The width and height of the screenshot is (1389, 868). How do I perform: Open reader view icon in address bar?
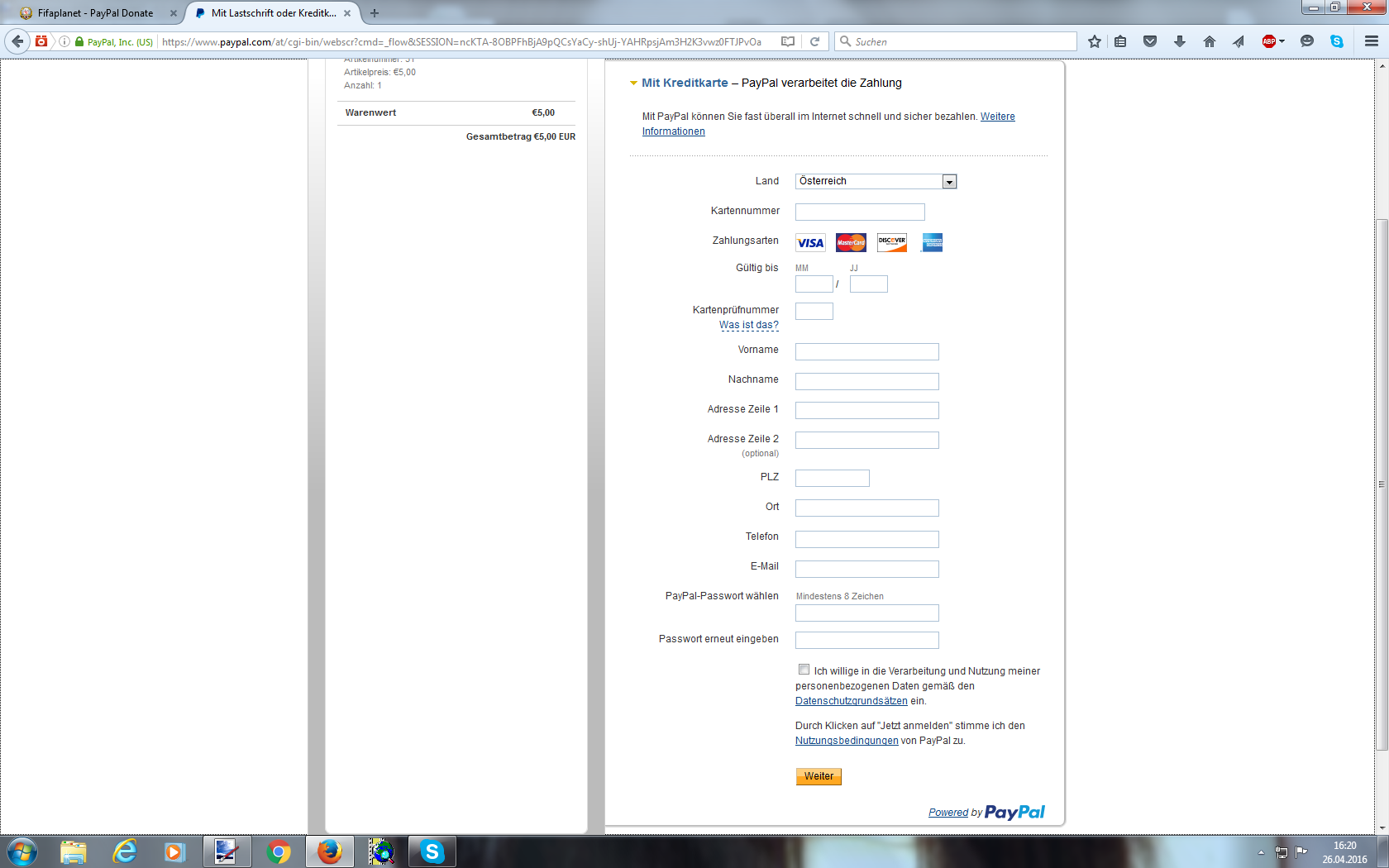[x=788, y=41]
